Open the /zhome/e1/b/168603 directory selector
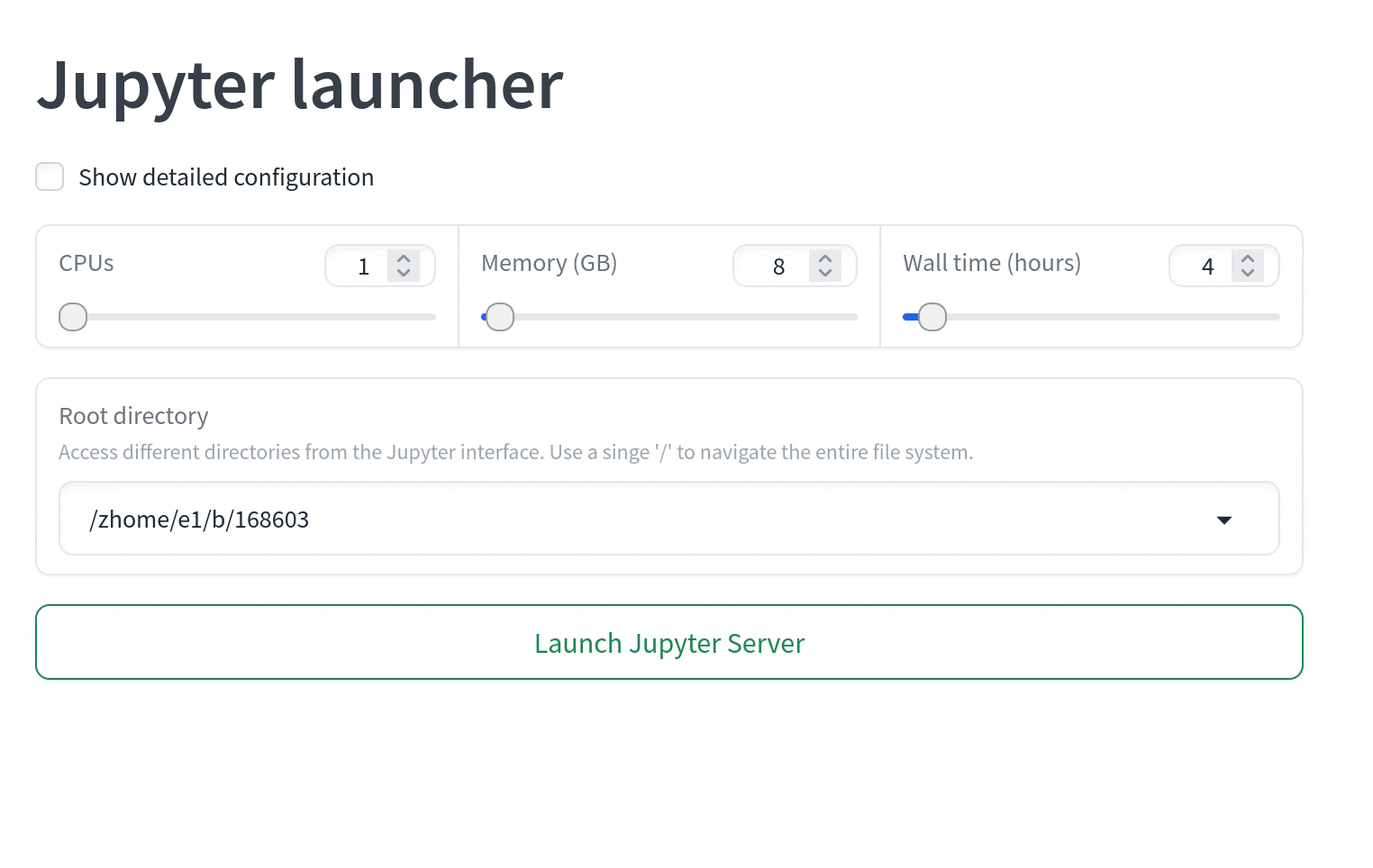 pos(631,520)
